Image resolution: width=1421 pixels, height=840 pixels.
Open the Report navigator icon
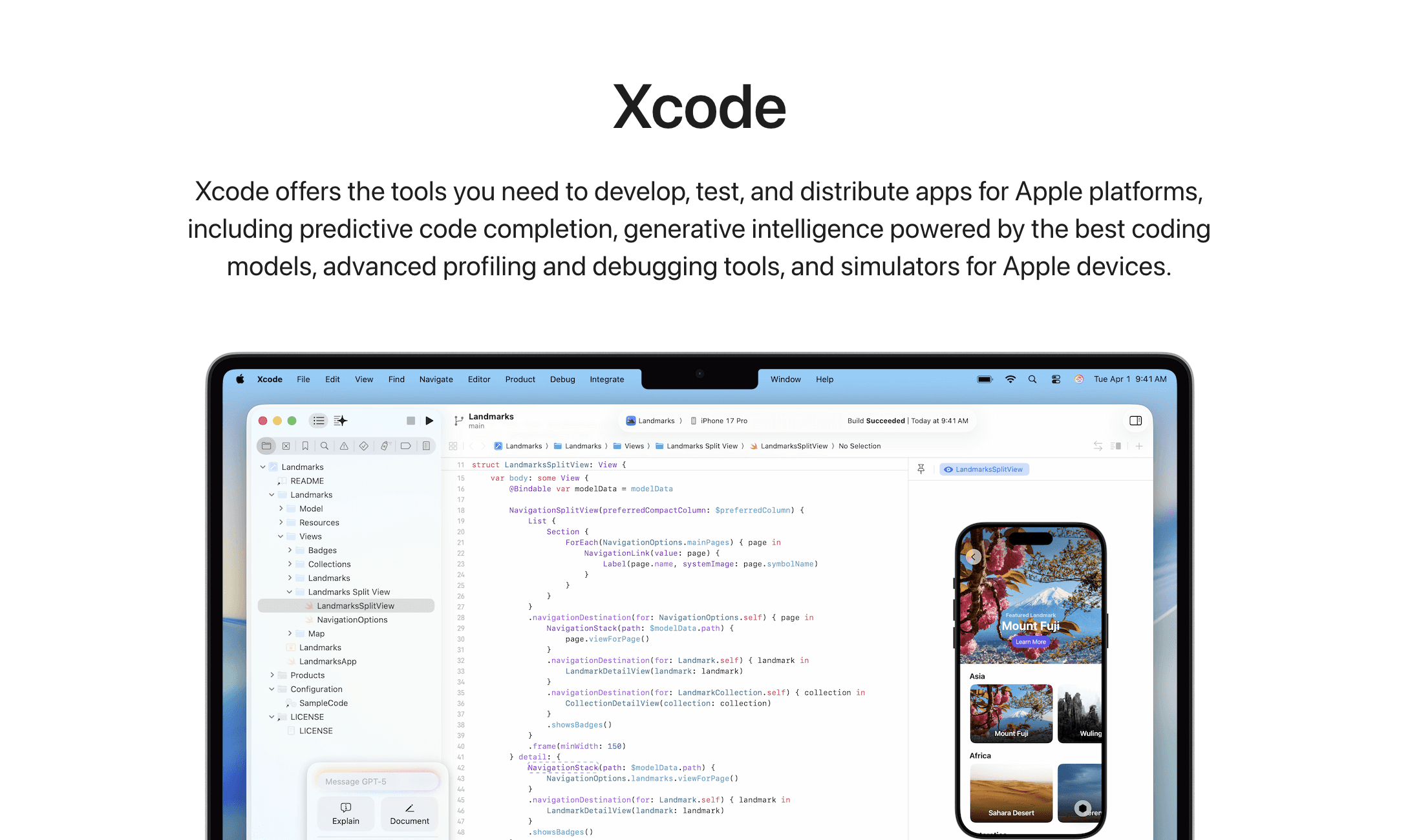click(426, 446)
